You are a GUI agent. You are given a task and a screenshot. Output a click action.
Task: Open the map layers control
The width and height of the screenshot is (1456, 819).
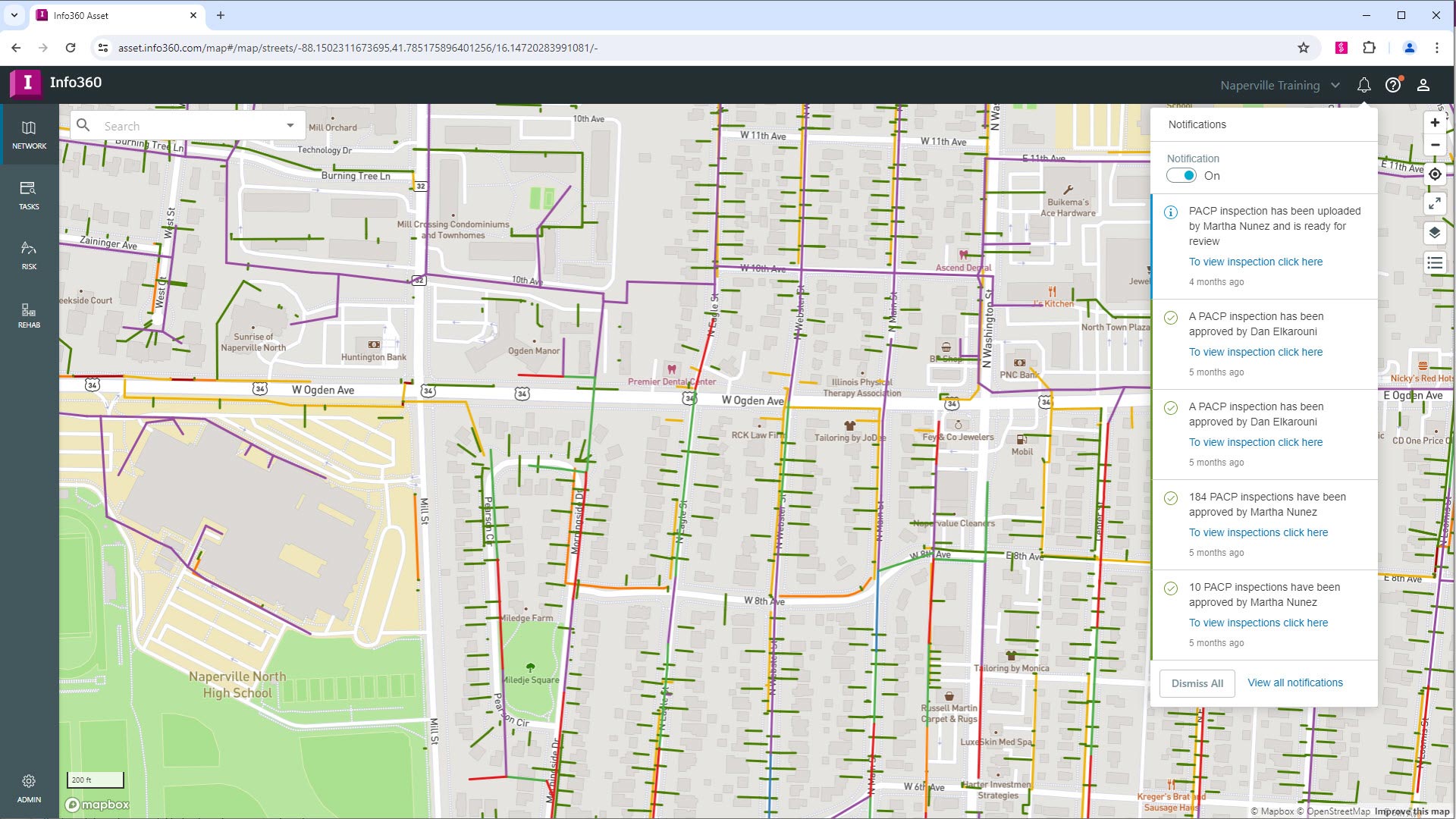[1435, 233]
